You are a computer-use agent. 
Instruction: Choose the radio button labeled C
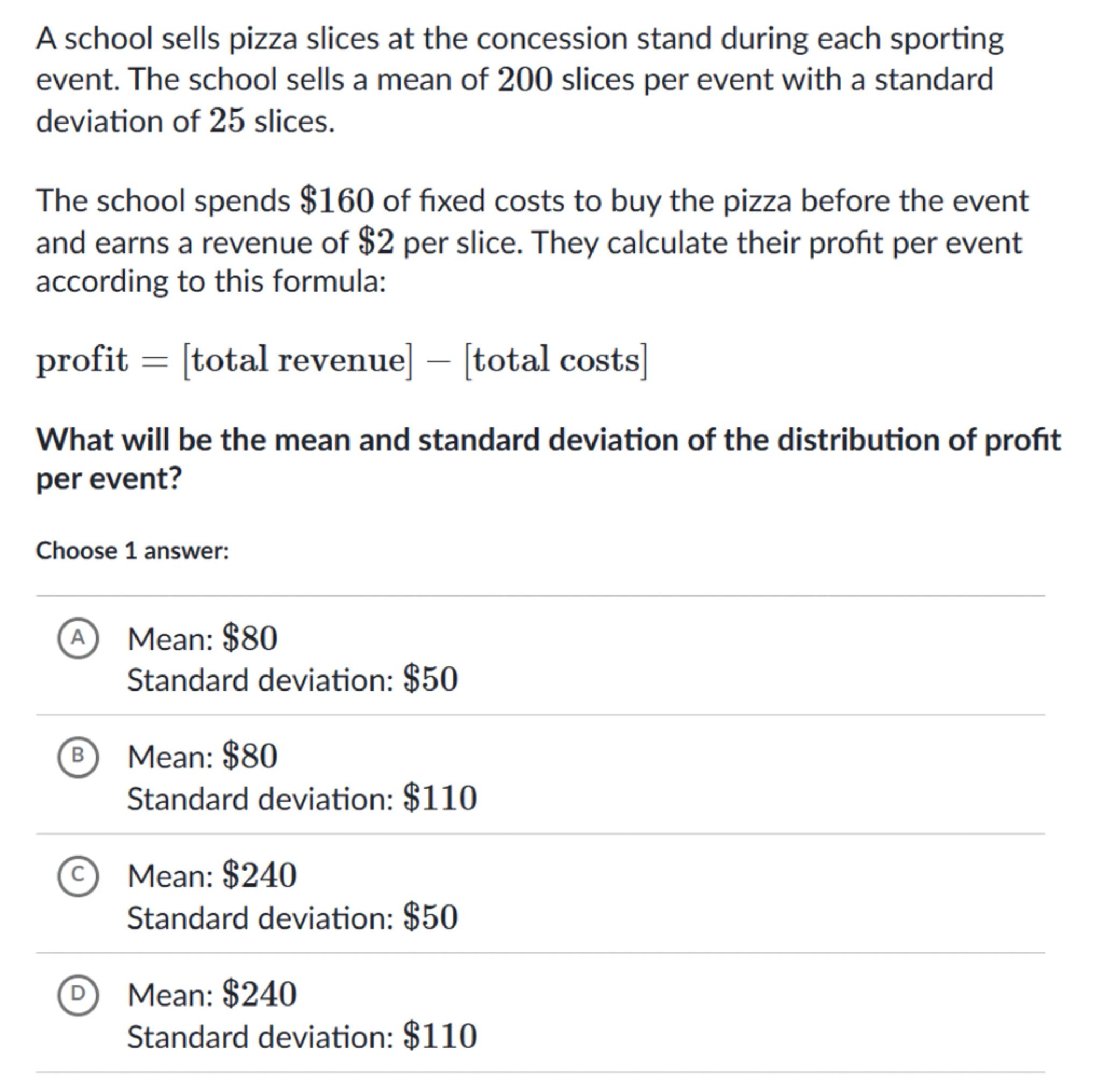click(x=77, y=875)
